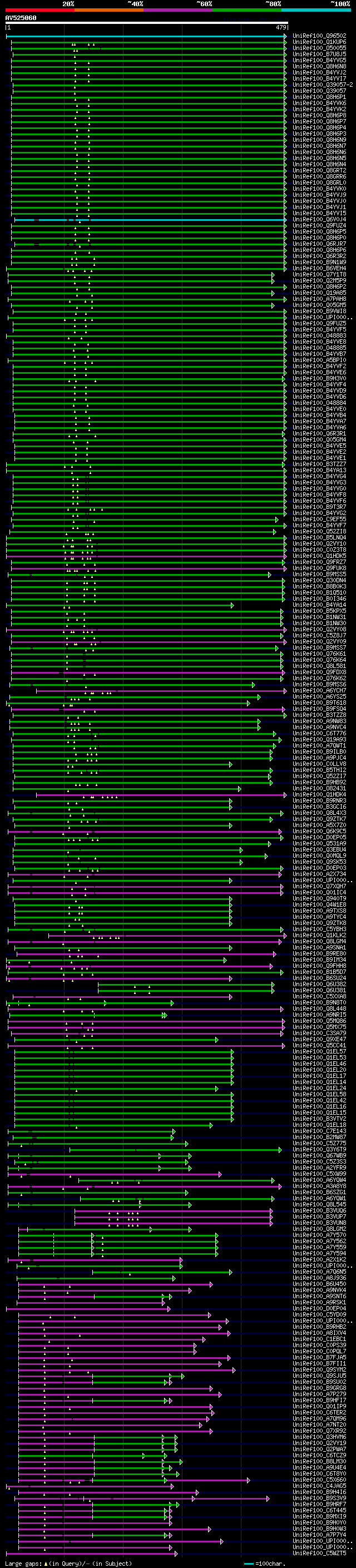Viewport: 356px width, 1568px height.
Task: Click hit label UniRef100_B4YVG5
Action: click(319, 60)
